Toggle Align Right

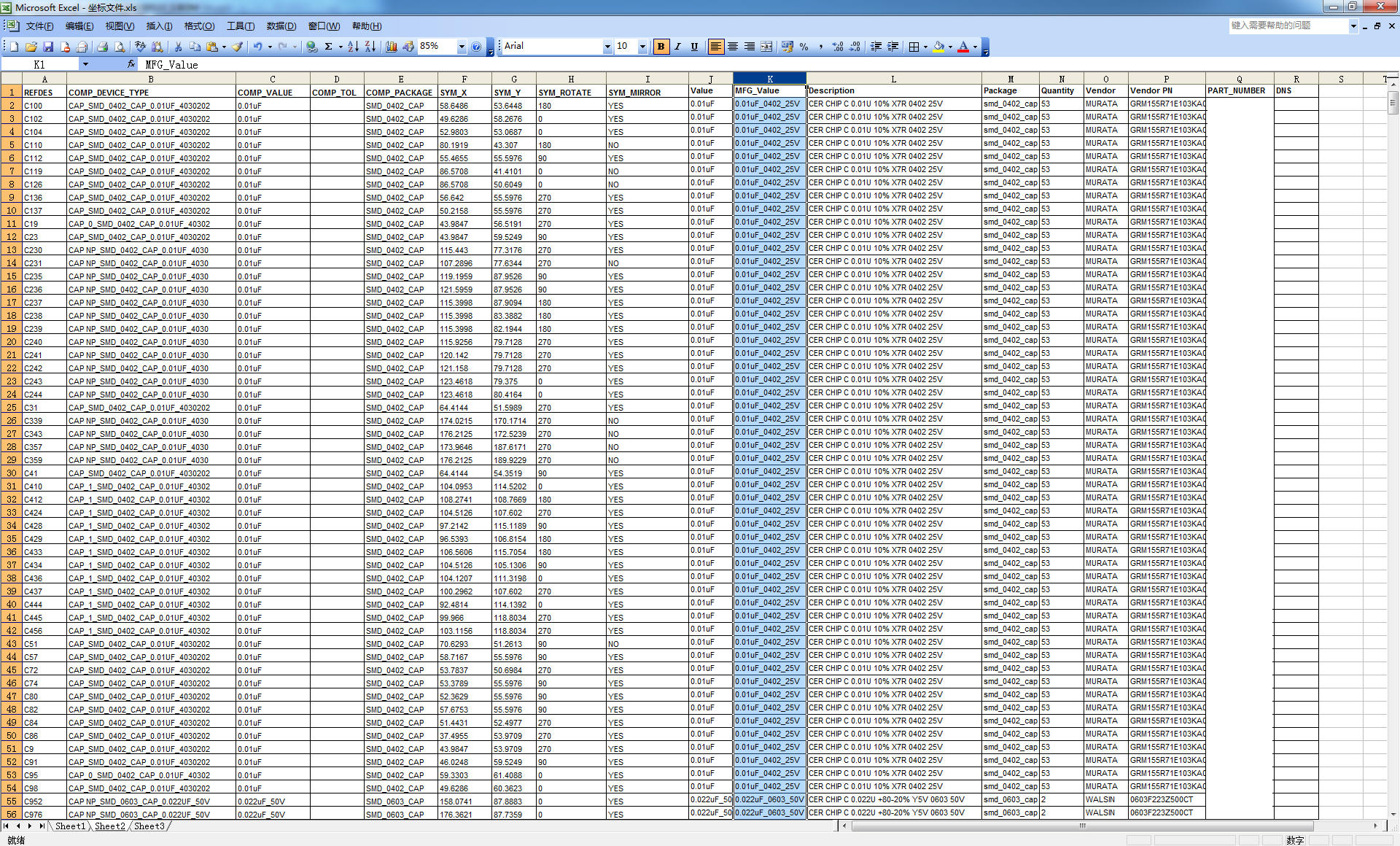(750, 47)
